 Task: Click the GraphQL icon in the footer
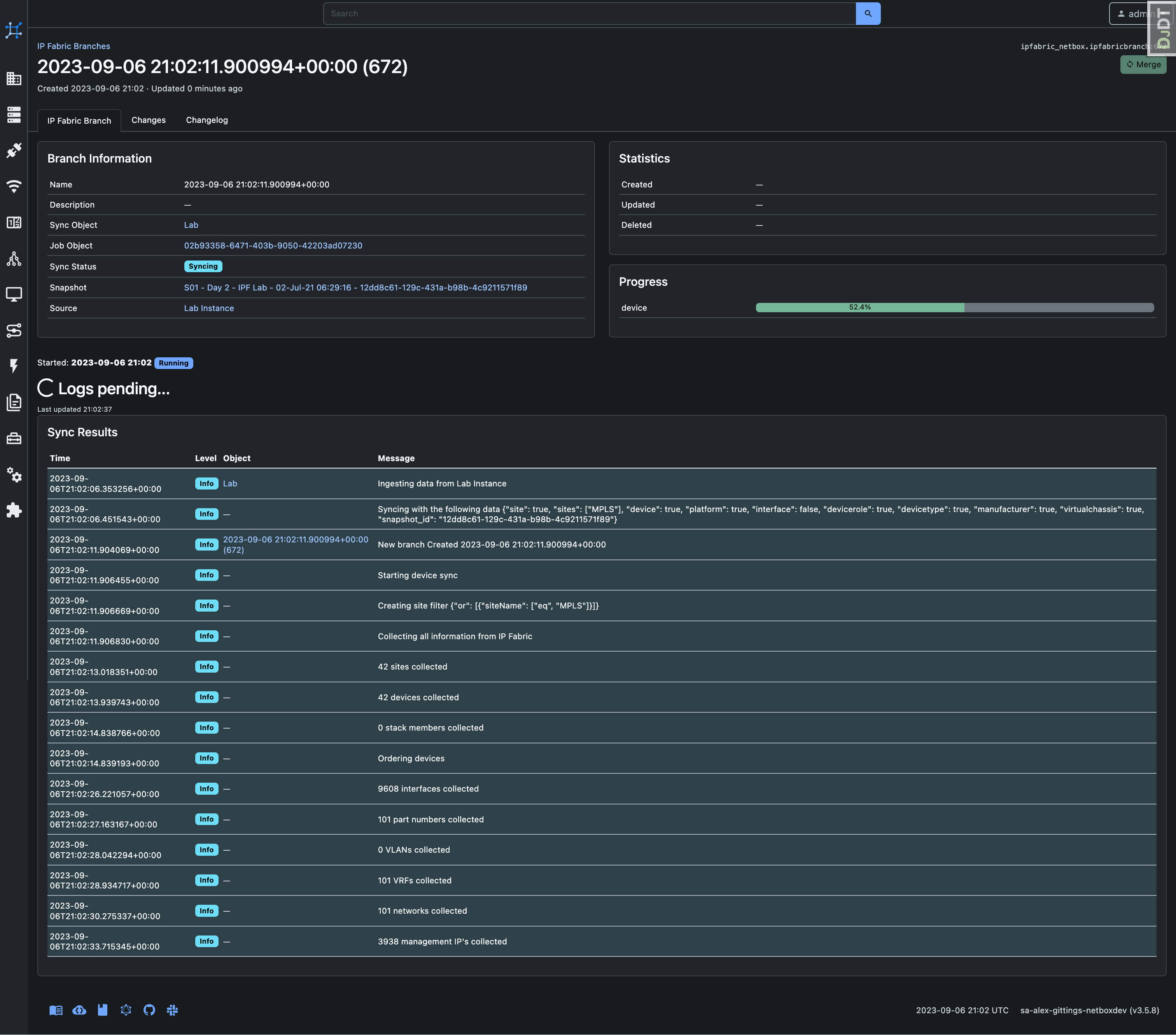pyautogui.click(x=126, y=1010)
